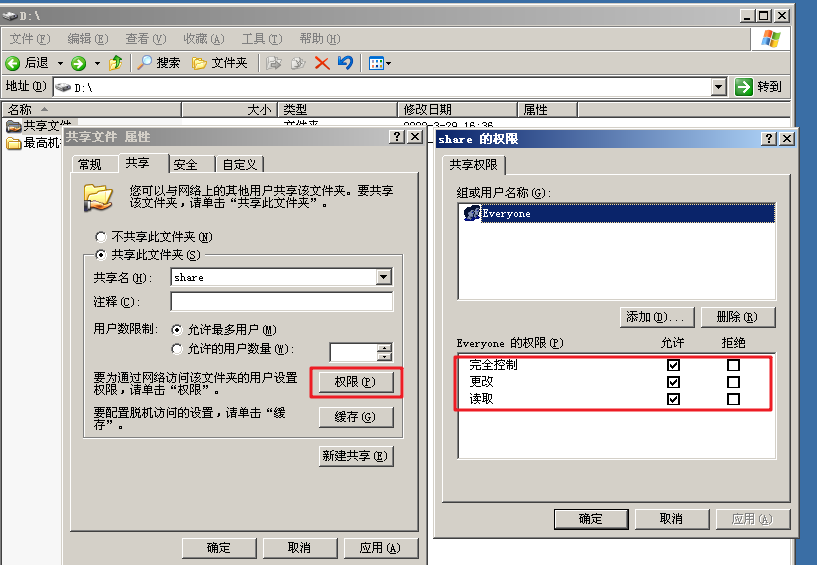
Task: Open the Views icon in toolbar
Action: coord(376,64)
